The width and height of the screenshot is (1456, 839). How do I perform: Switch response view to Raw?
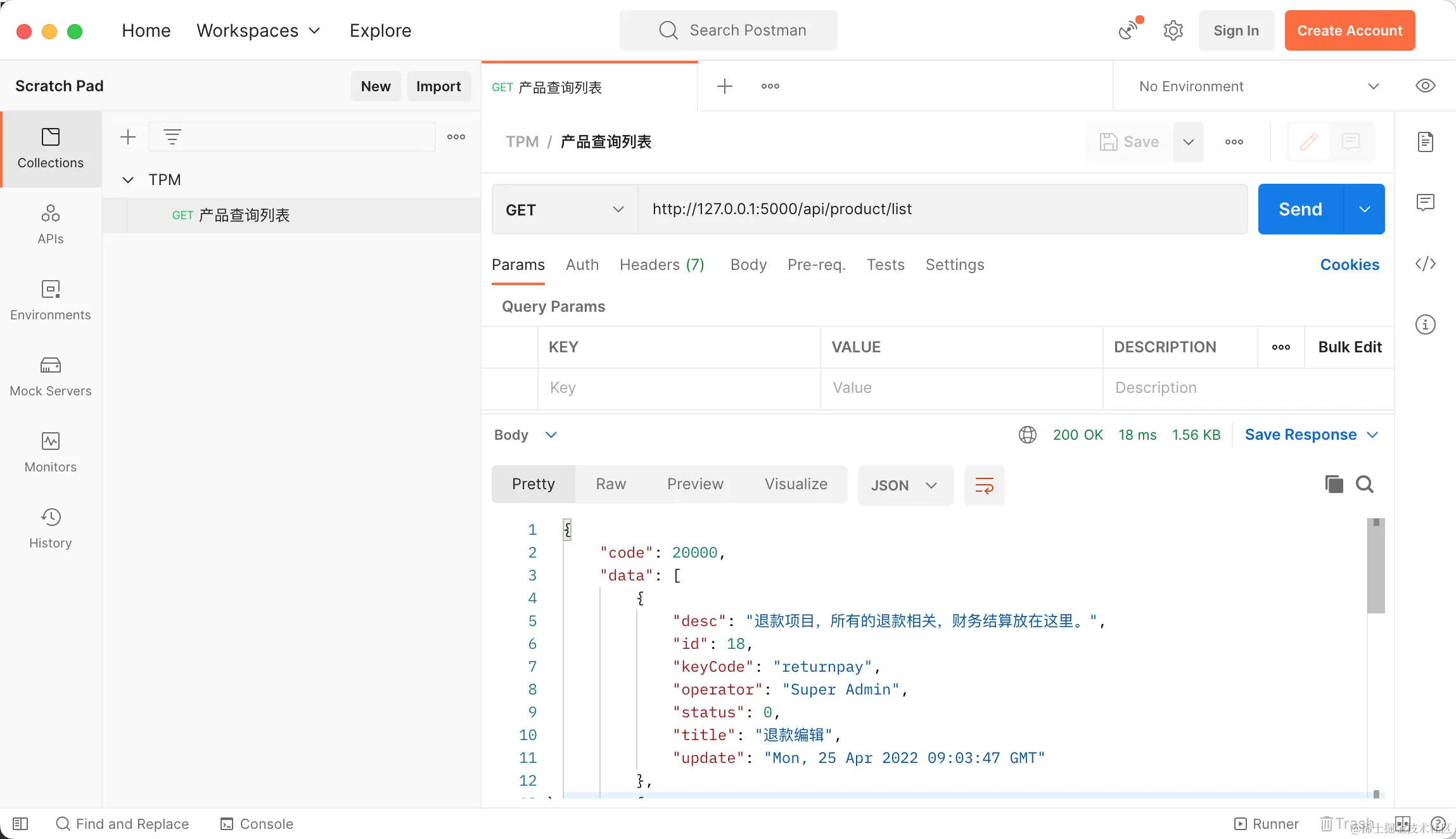pos(611,484)
